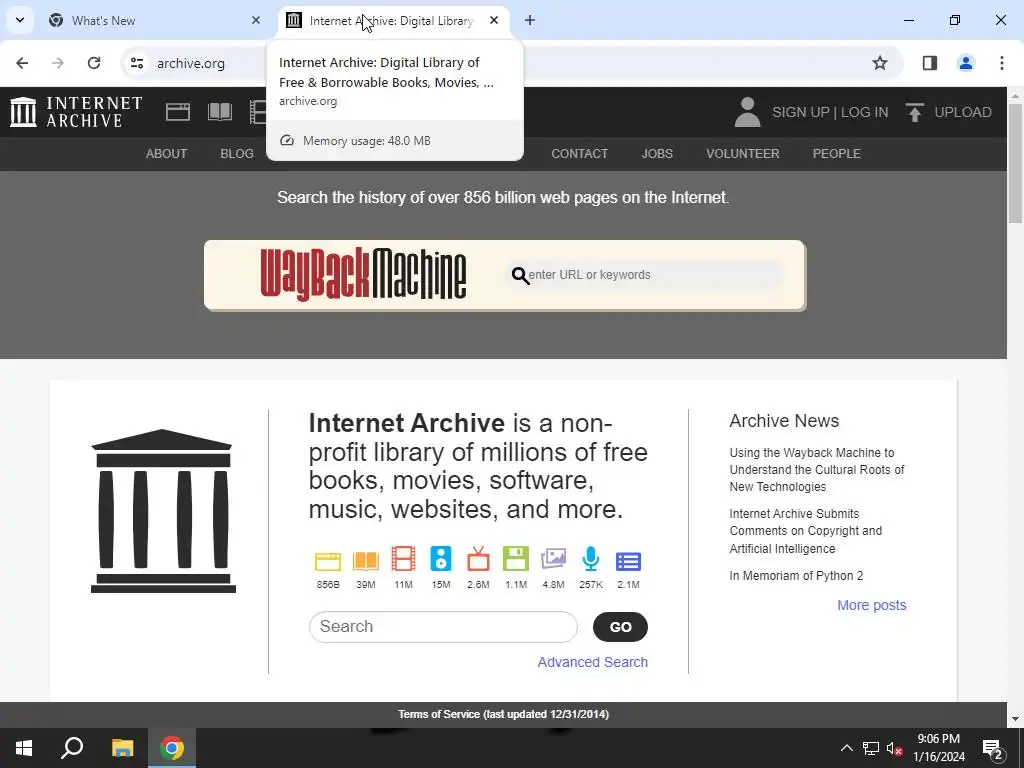Click the Chrome icon in the taskbar
Screen dimensions: 1024x768
coord(172,748)
